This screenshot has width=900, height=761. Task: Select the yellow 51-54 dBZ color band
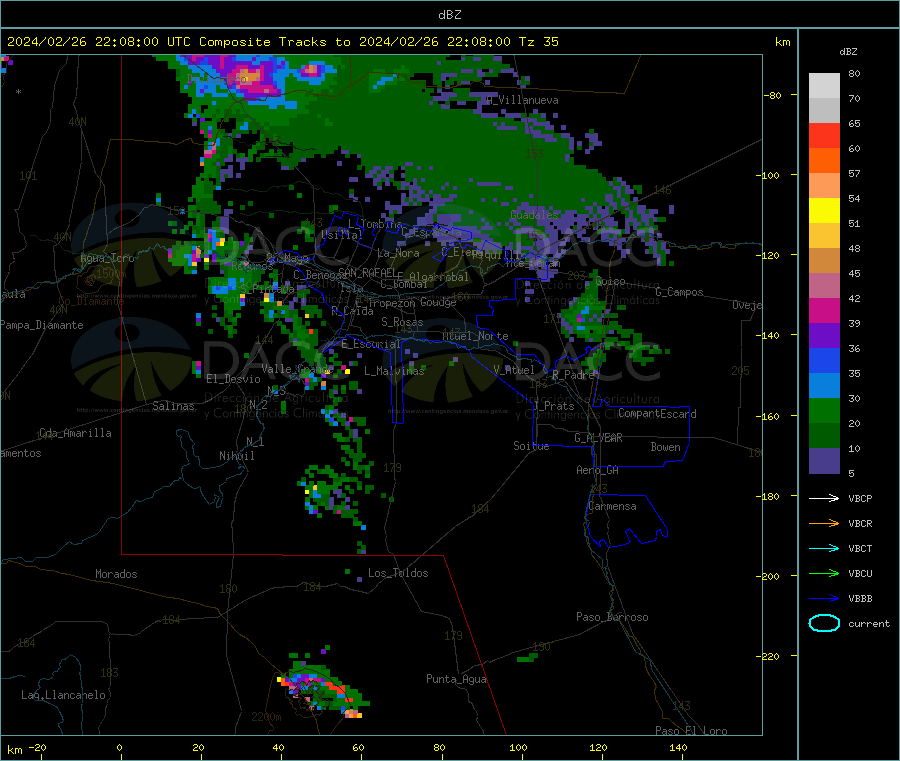pos(824,211)
